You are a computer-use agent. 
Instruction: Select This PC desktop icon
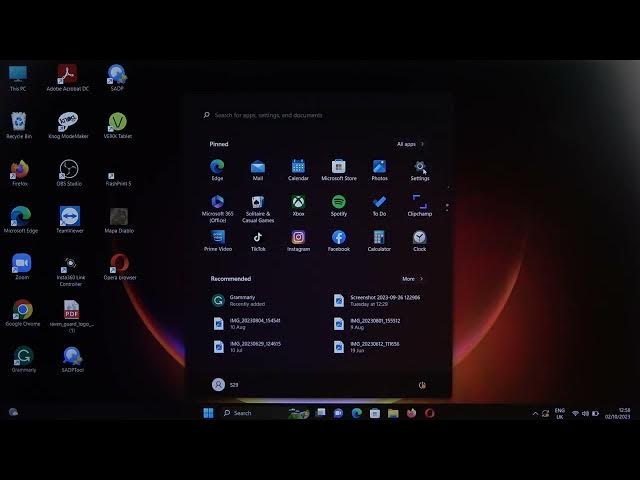click(x=18, y=78)
